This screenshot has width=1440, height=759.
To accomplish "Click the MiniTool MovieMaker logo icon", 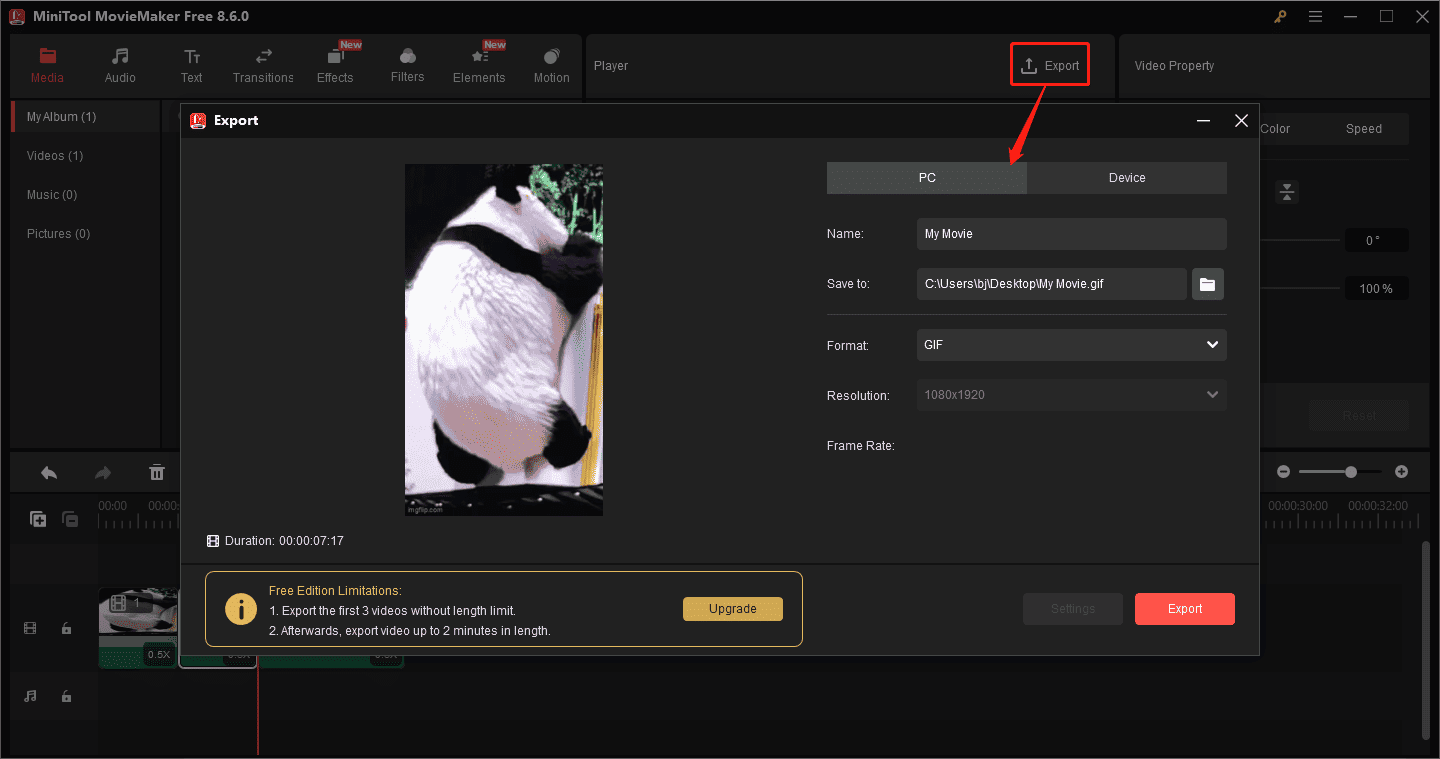I will pyautogui.click(x=17, y=16).
